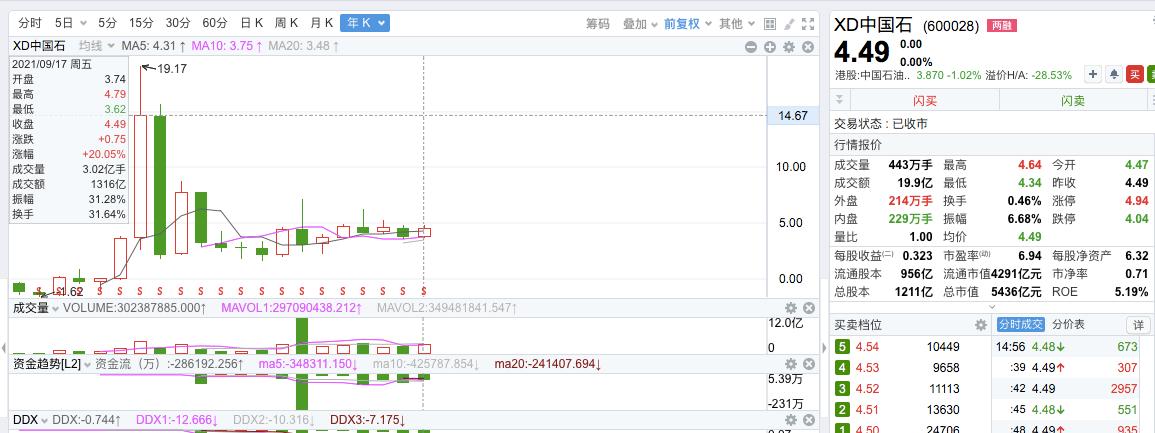1155x433 pixels.
Task: Switch to 日K daily chart
Action: pos(252,24)
